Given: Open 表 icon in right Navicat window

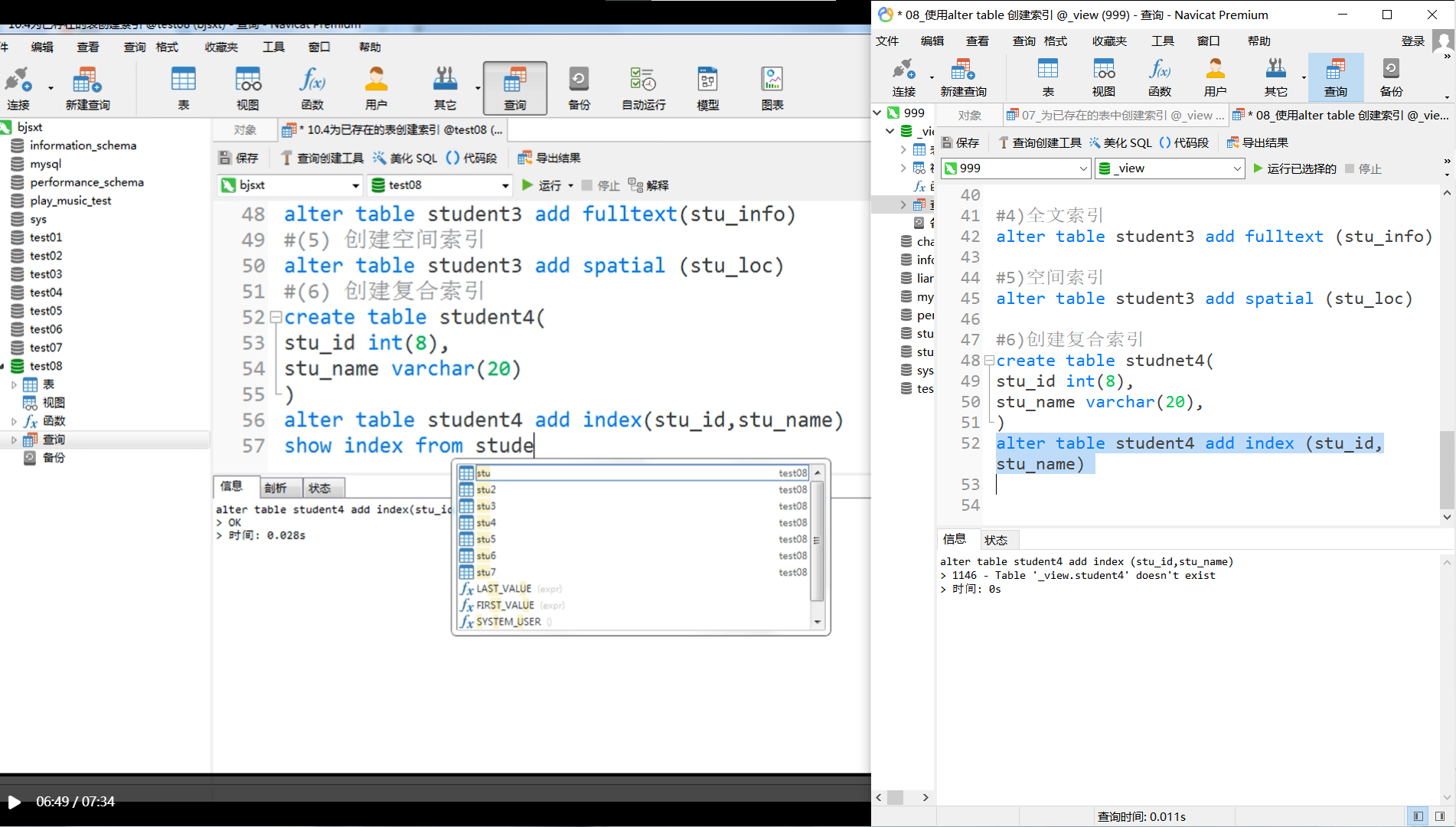Looking at the screenshot, I should click(x=1048, y=77).
